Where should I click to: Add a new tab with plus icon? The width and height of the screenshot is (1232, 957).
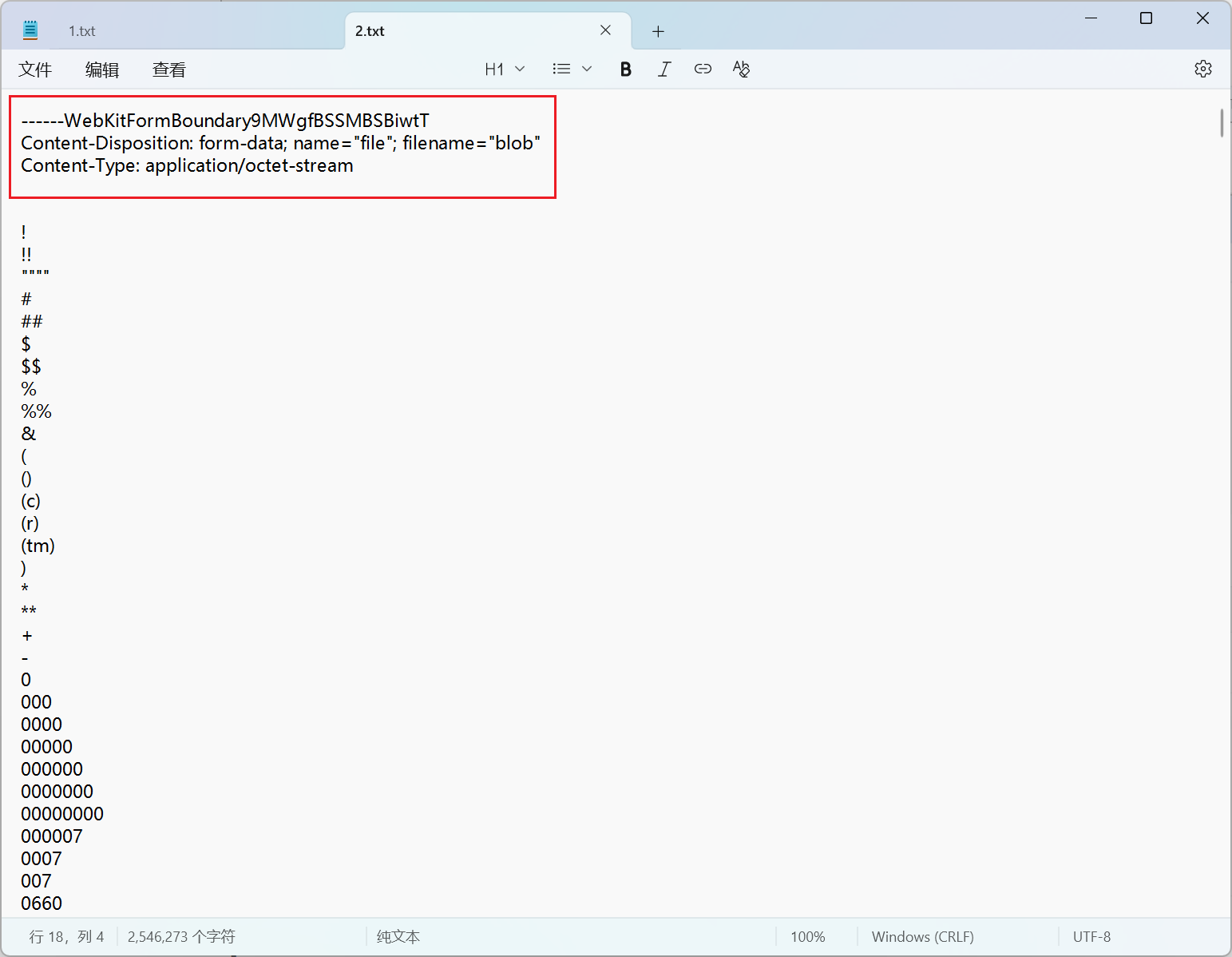tap(658, 31)
